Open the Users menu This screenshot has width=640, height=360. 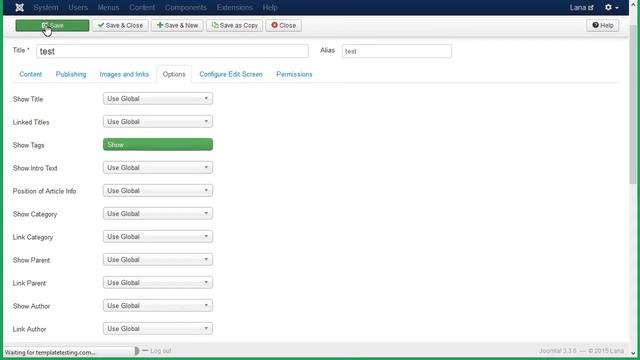(78, 7)
